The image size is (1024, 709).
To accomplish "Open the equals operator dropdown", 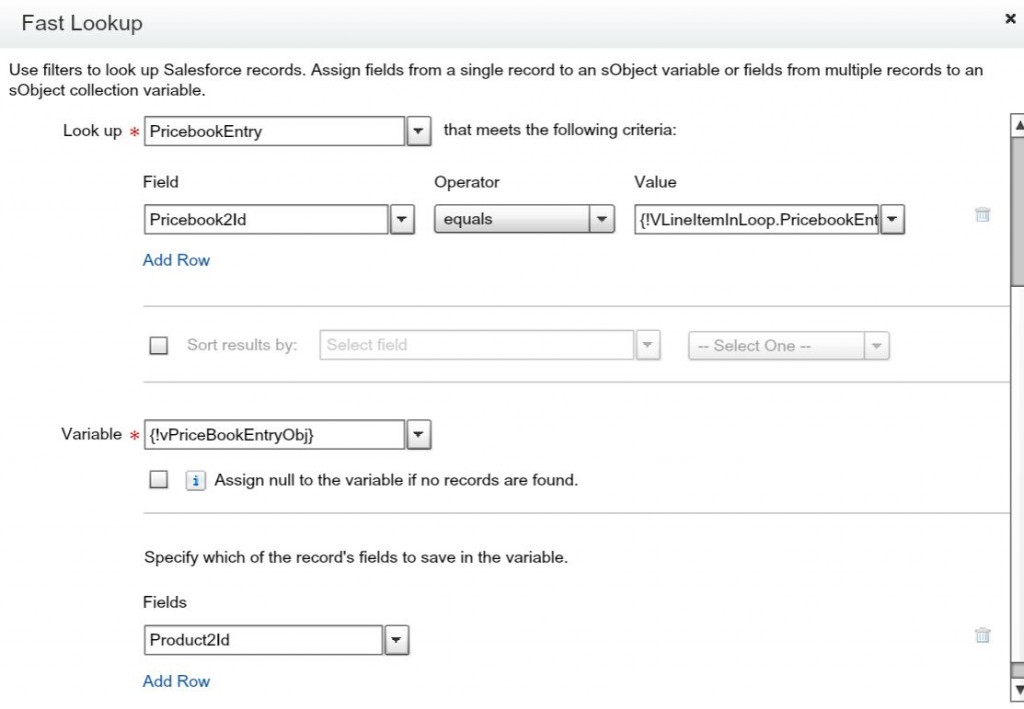I will pos(601,220).
